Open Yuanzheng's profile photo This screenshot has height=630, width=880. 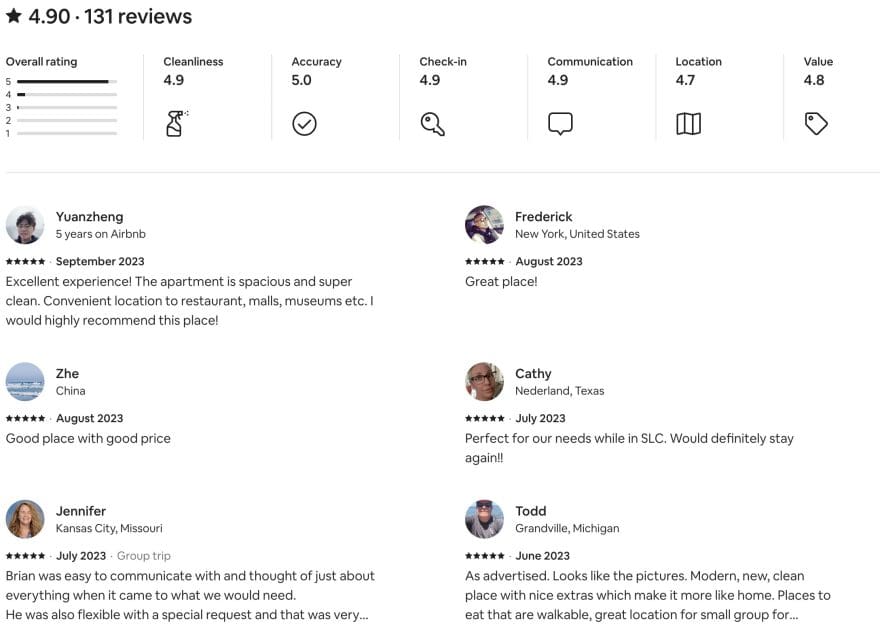pos(25,225)
